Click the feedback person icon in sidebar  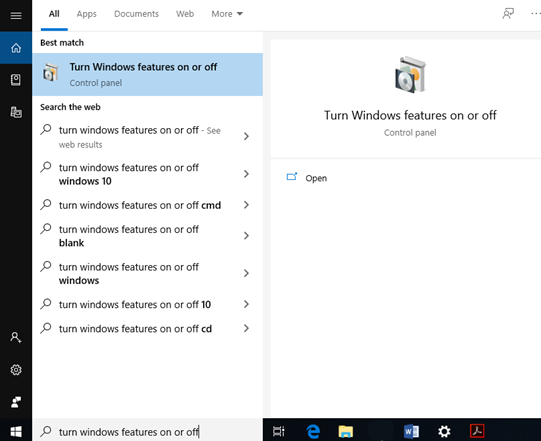[16, 402]
